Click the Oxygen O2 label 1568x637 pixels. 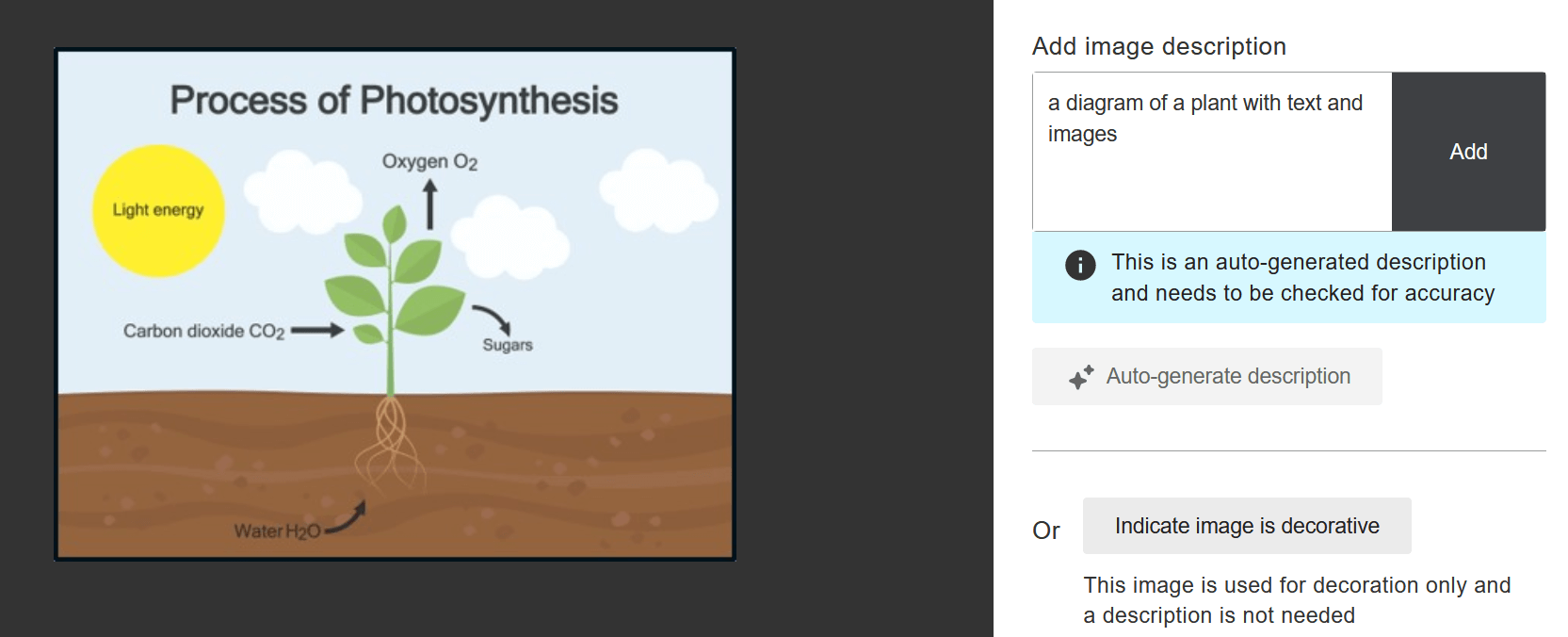429,162
